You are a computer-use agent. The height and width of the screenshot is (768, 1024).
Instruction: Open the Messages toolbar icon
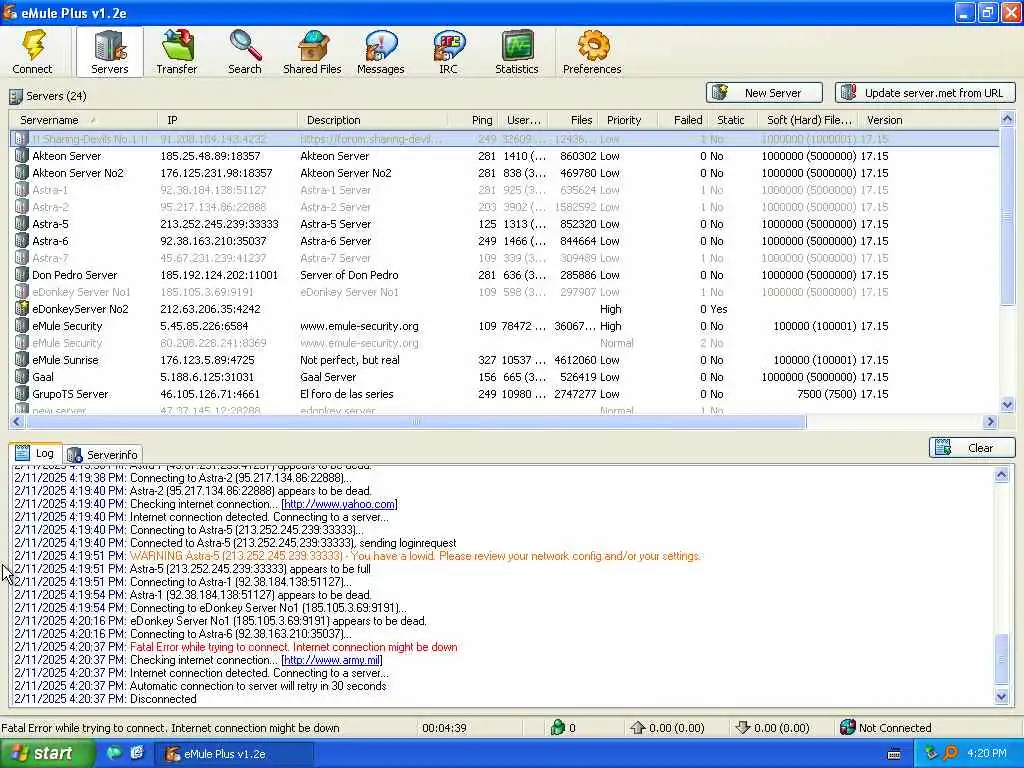pos(381,46)
